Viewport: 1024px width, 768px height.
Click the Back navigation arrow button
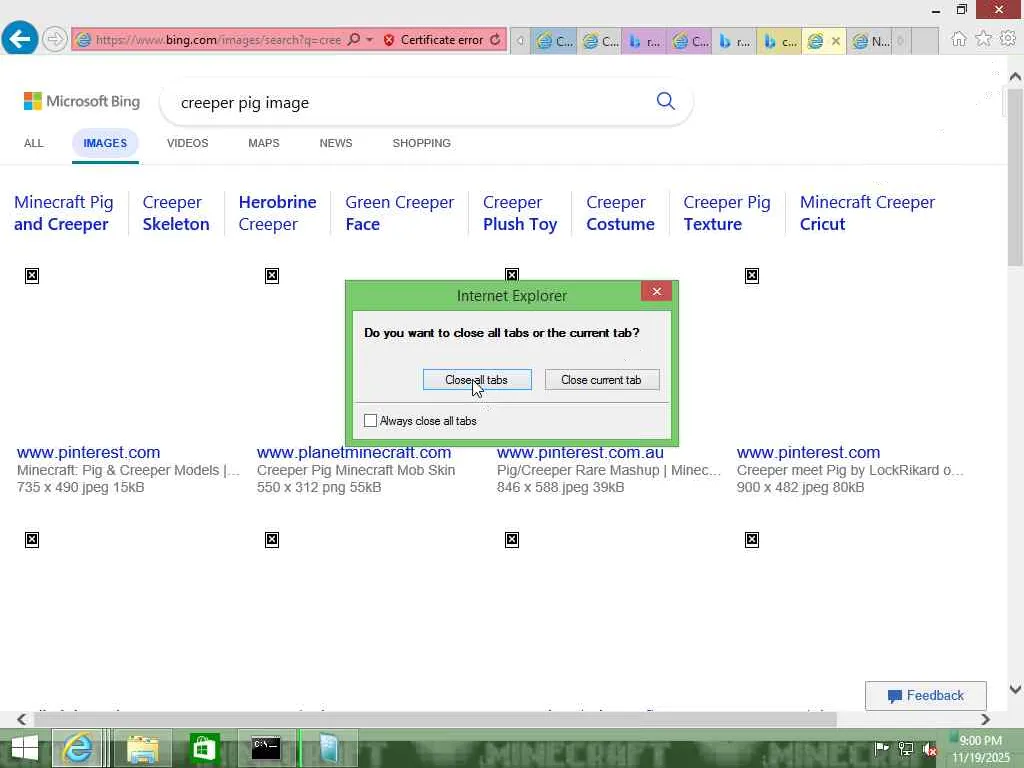click(x=20, y=39)
